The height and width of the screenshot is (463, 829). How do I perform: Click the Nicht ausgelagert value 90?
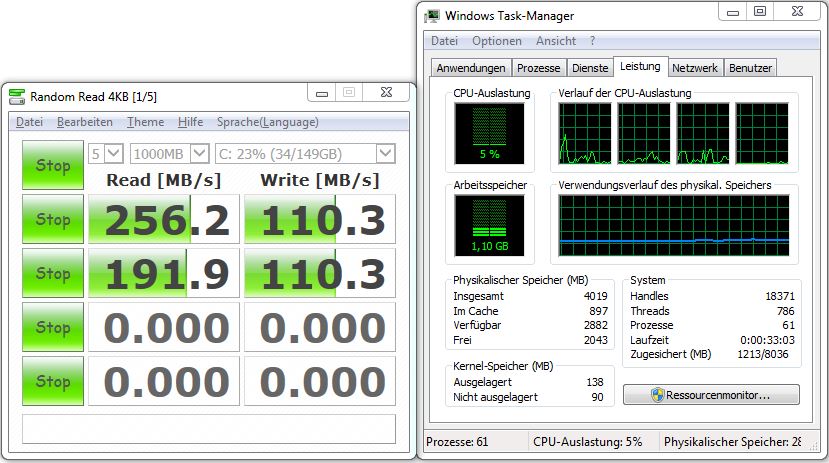(597, 397)
